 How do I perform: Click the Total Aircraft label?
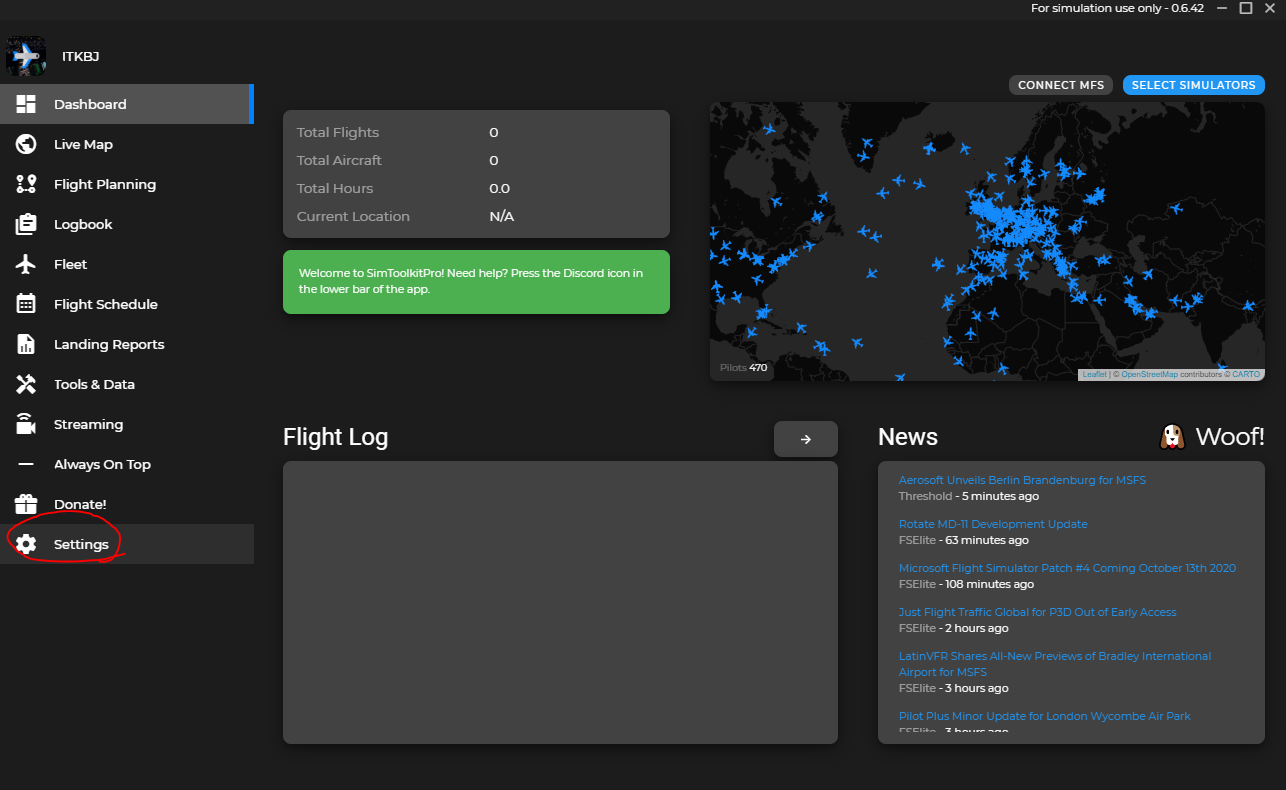pos(339,160)
